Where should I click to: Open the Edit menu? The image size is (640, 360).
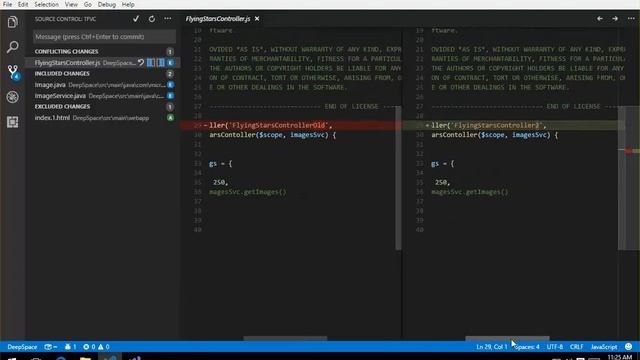click(x=23, y=4)
